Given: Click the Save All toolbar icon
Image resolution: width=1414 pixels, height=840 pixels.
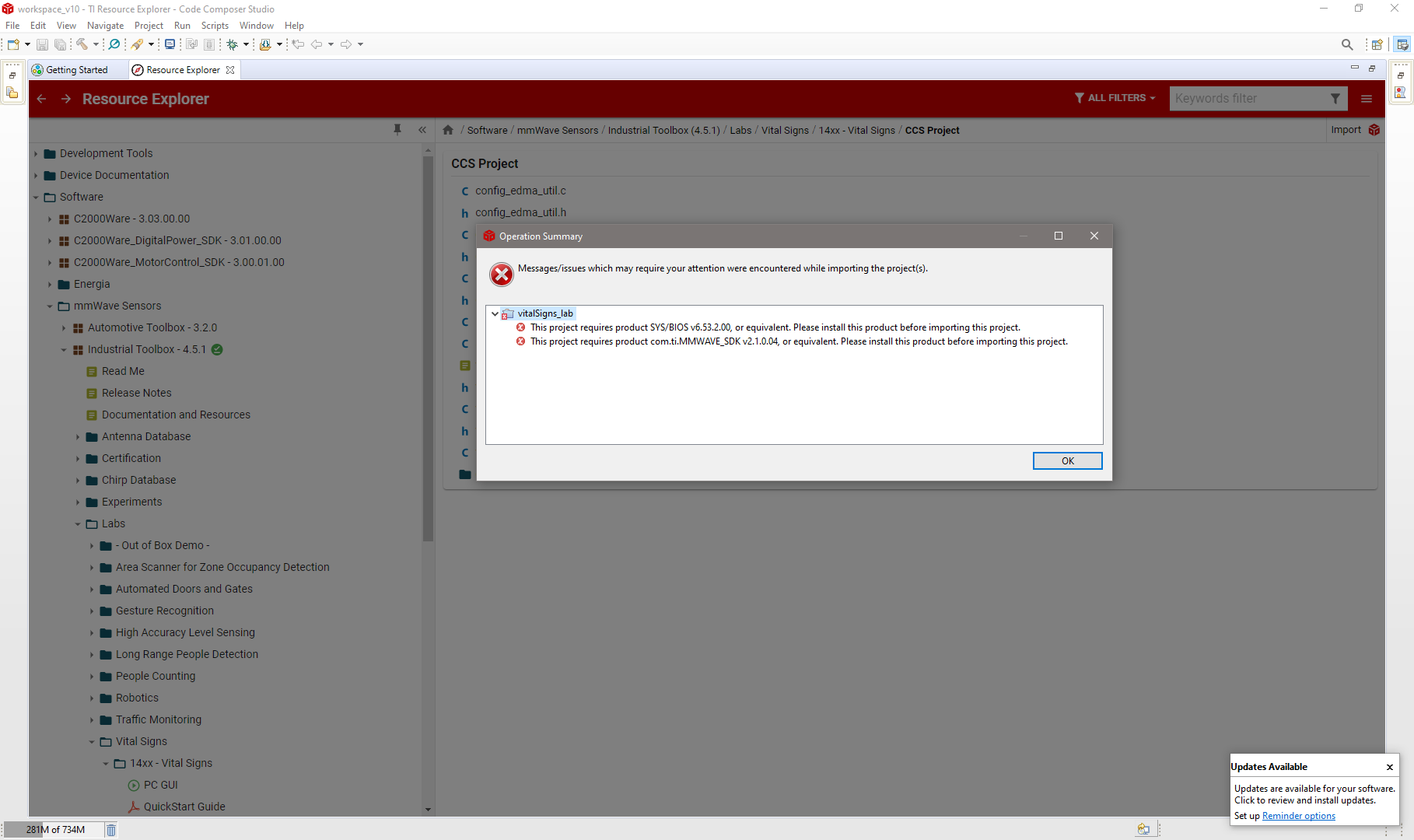Looking at the screenshot, I should pos(60,44).
